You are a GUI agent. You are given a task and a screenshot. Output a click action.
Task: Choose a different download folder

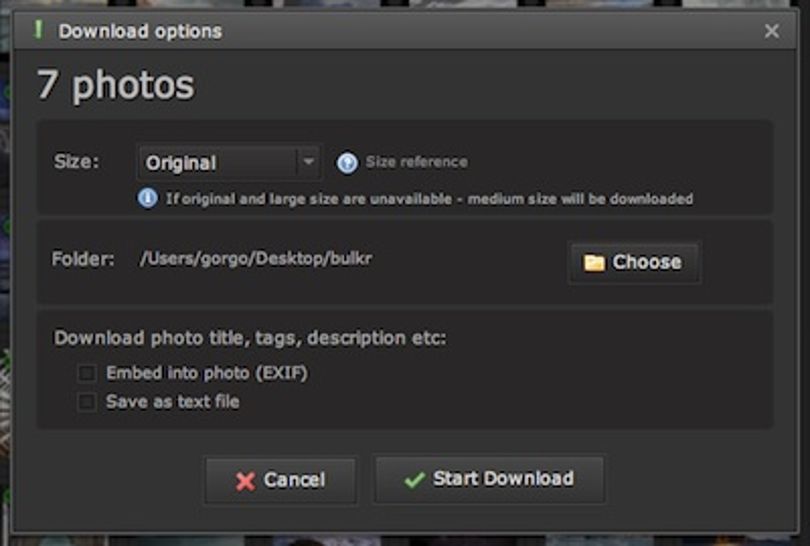[x=634, y=262]
